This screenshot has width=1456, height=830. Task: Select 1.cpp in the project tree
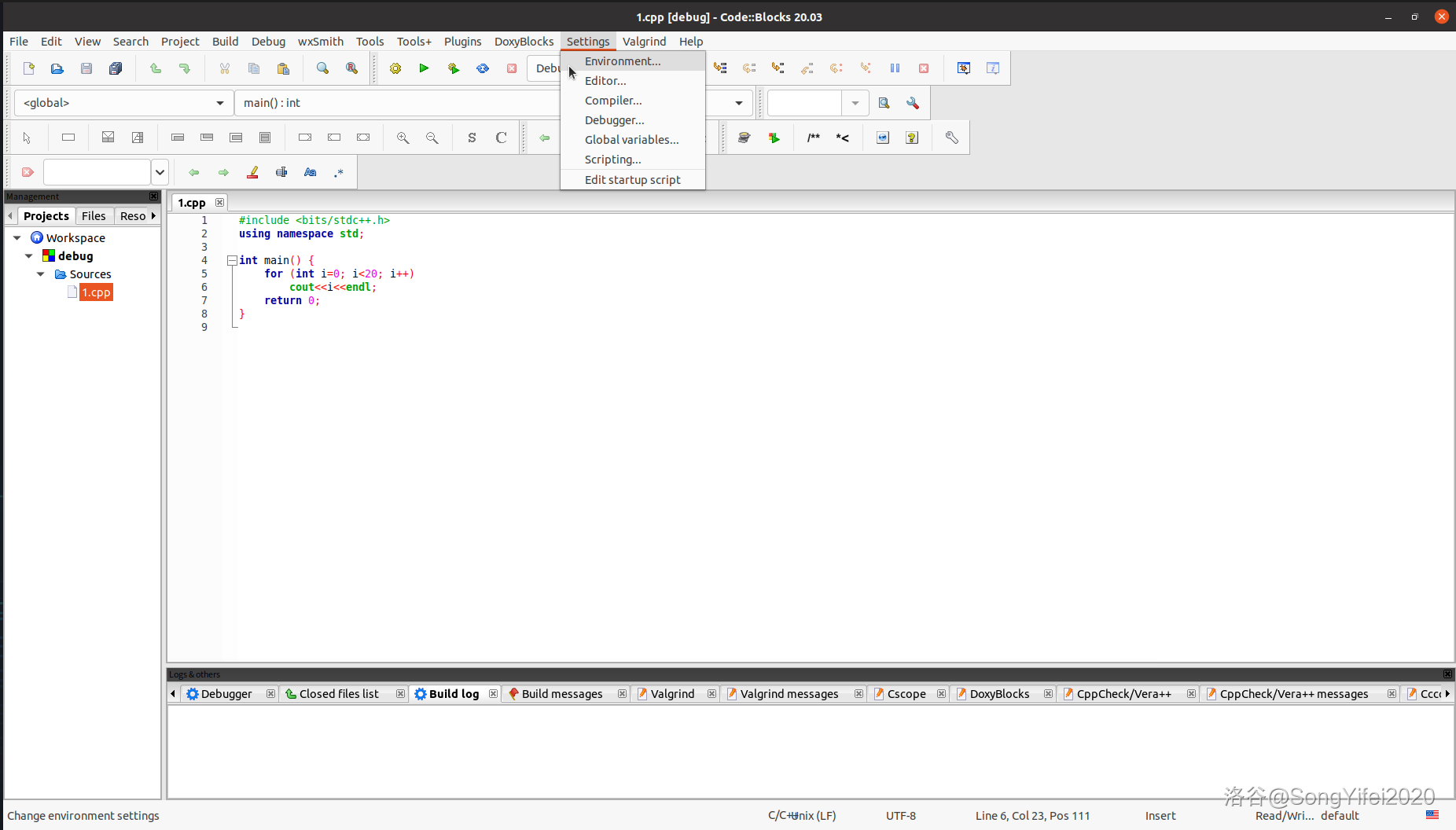tap(96, 292)
